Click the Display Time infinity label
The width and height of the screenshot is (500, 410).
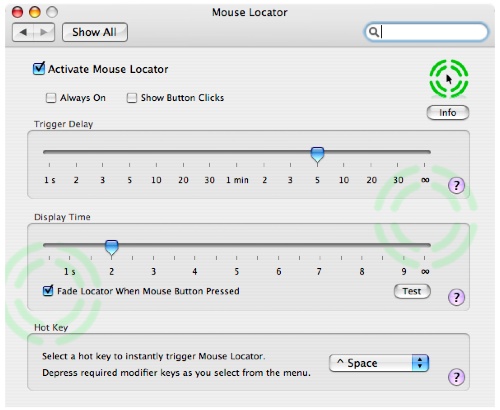(425, 271)
